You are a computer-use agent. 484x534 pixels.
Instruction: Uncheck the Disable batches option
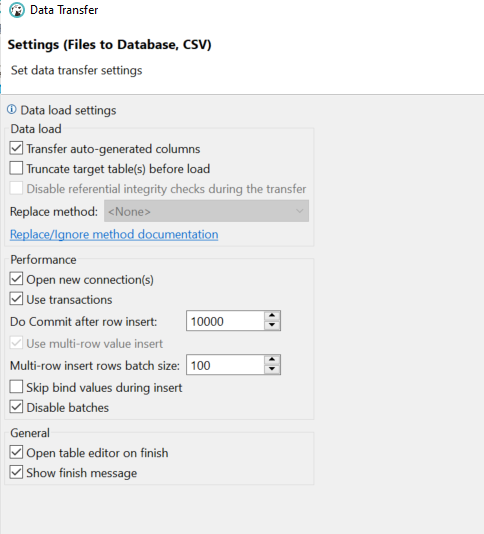(x=16, y=407)
